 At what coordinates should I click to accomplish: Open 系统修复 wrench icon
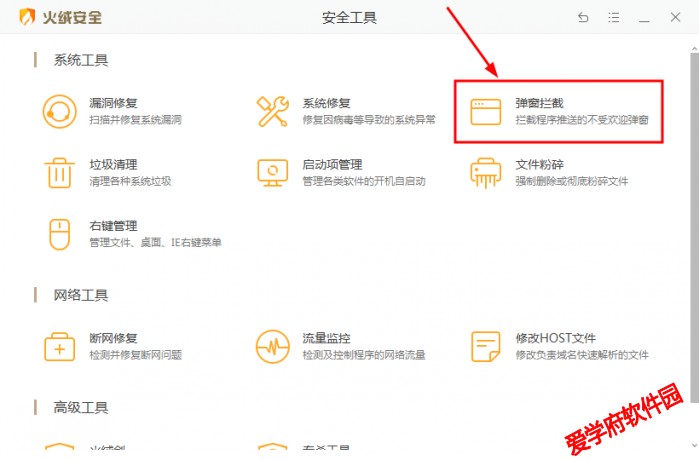[272, 111]
